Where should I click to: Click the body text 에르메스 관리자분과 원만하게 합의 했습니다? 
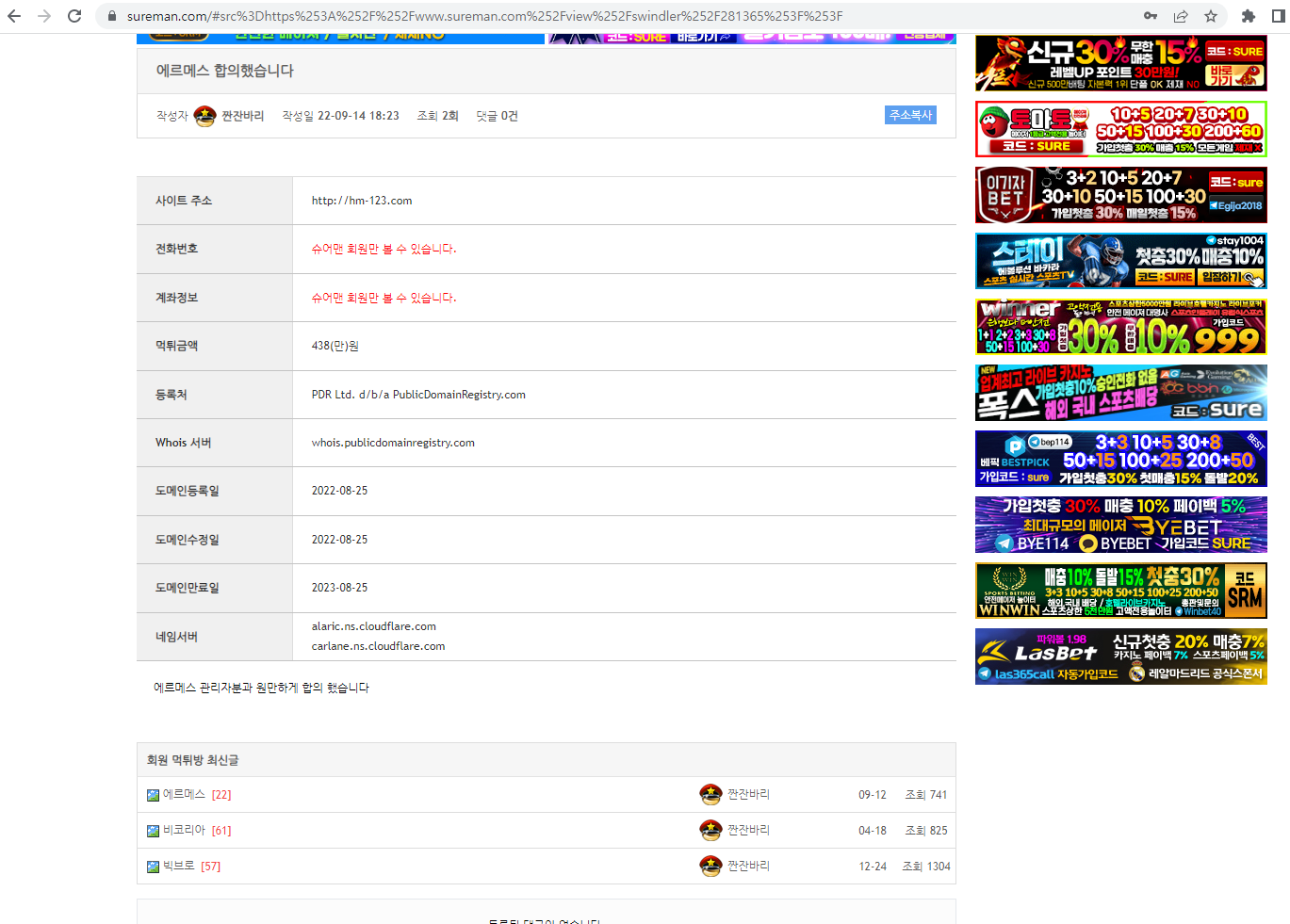(261, 689)
